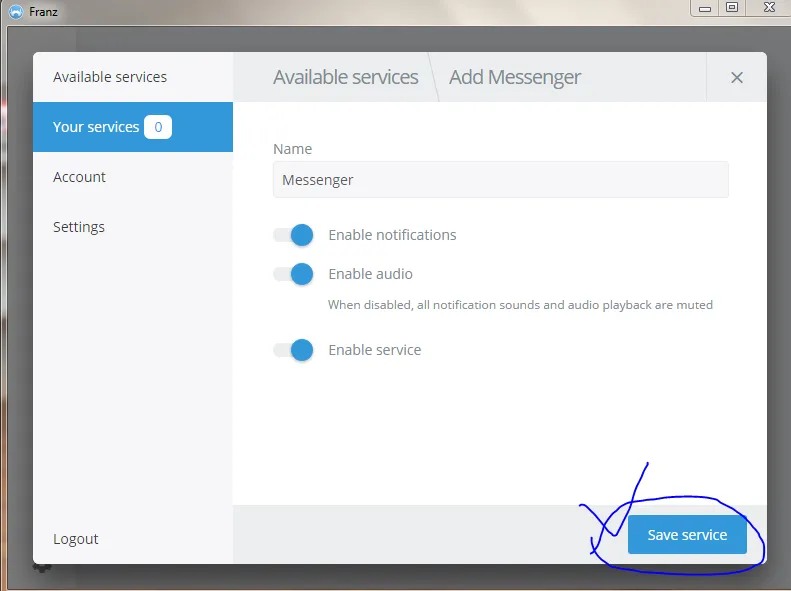Open the Account section
791x591 pixels.
coord(133,177)
